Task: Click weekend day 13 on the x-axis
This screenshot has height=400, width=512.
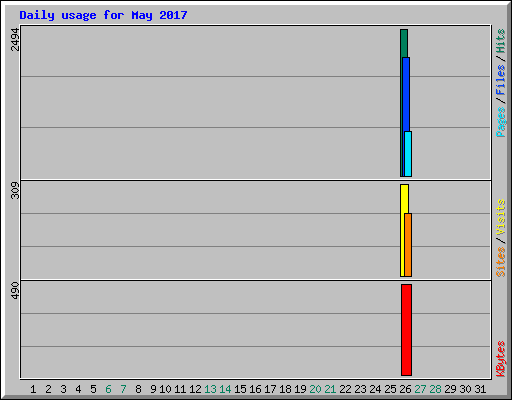Action: coord(210,389)
